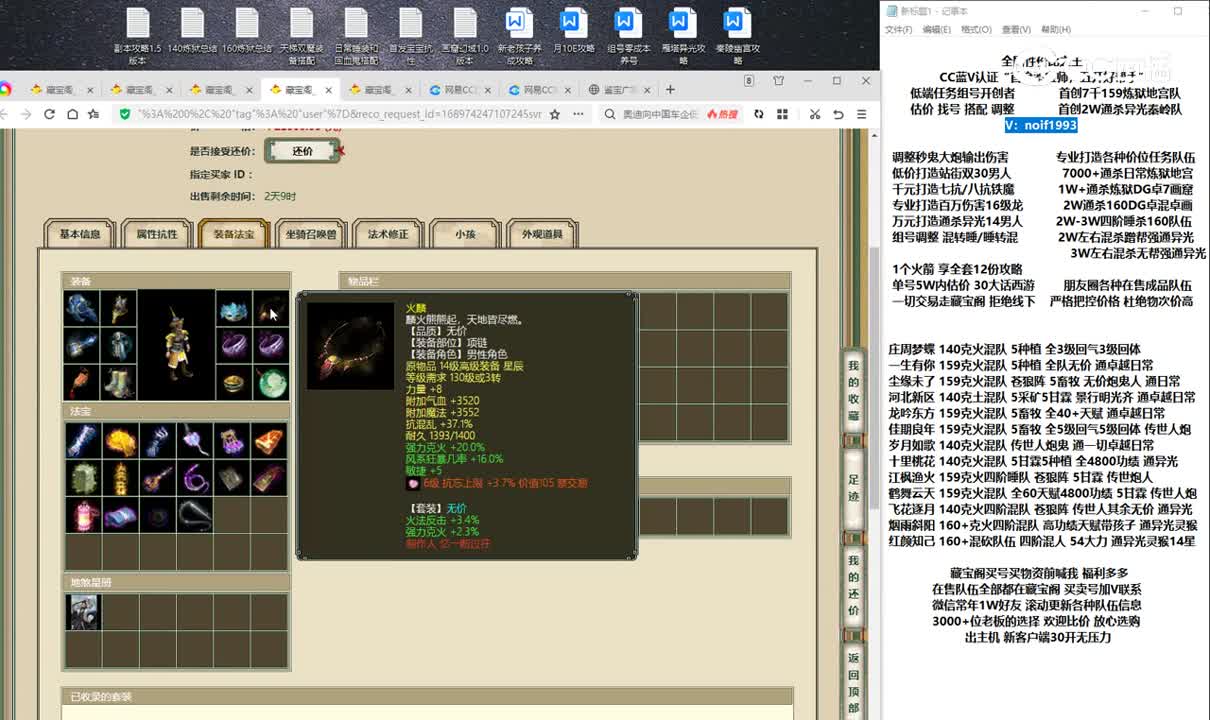Click the green stone tablet treasure
This screenshot has width=1210, height=720.
point(83,478)
